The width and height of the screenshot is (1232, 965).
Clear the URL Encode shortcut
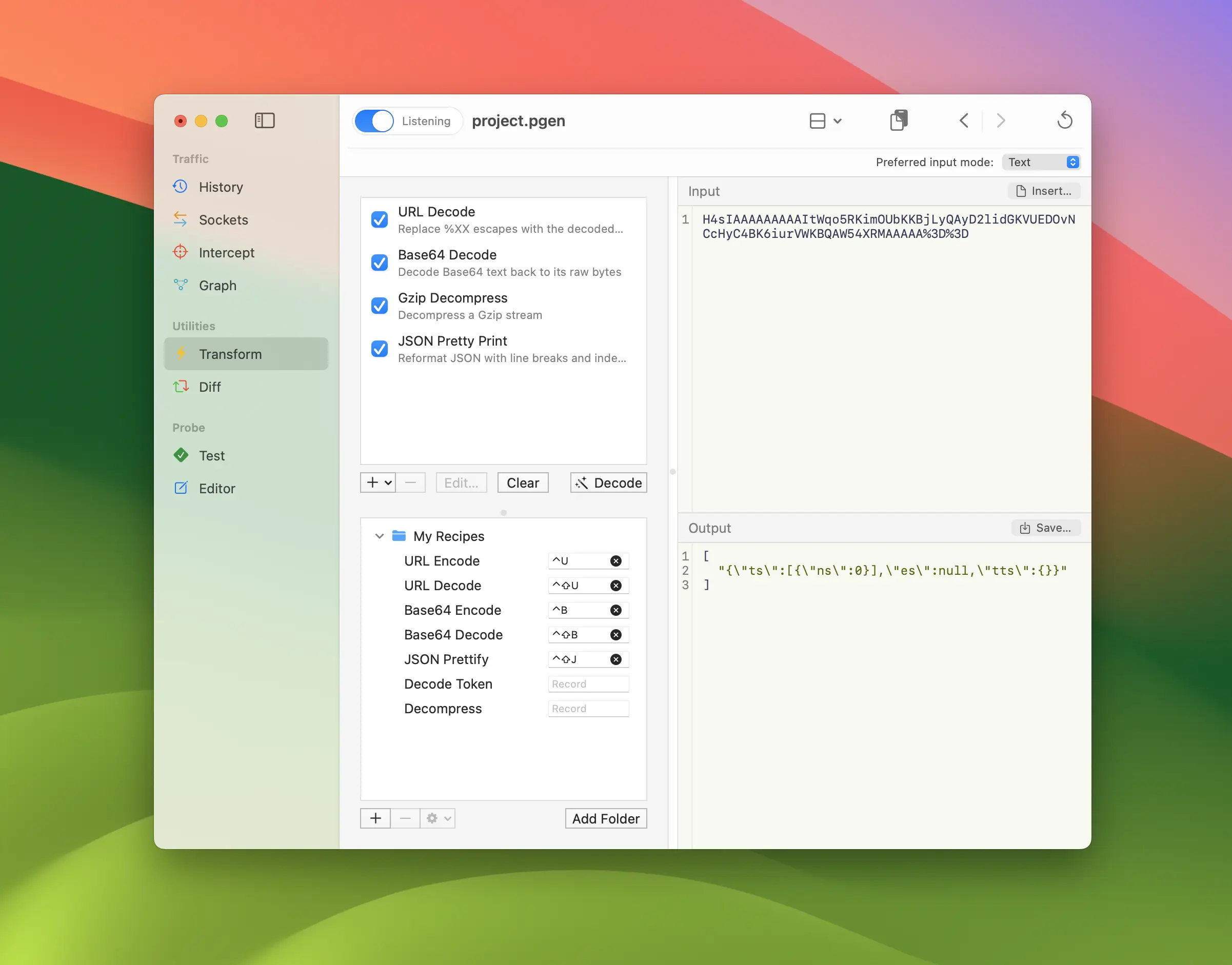point(616,561)
